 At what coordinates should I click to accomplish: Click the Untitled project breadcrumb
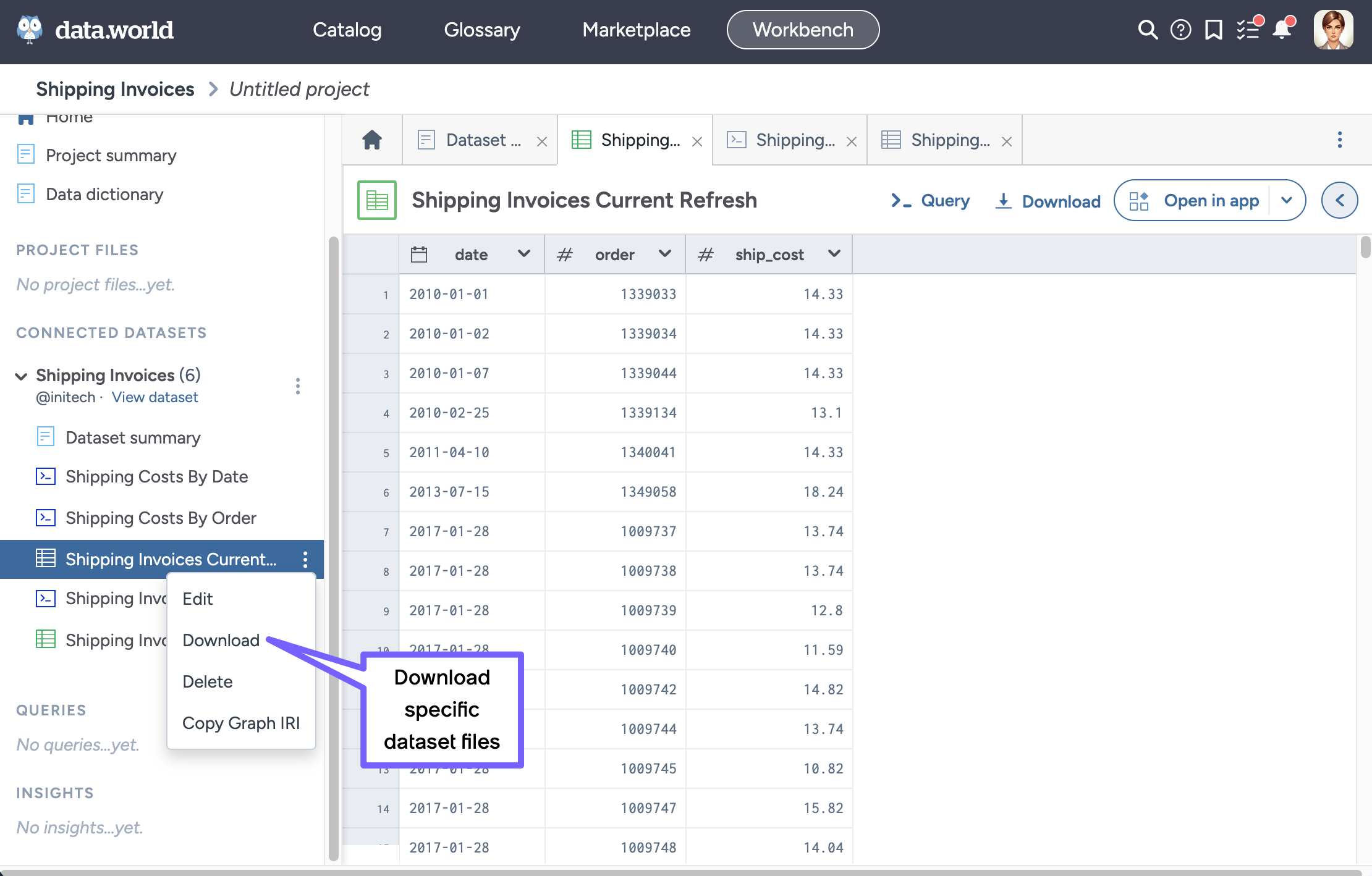pos(299,89)
